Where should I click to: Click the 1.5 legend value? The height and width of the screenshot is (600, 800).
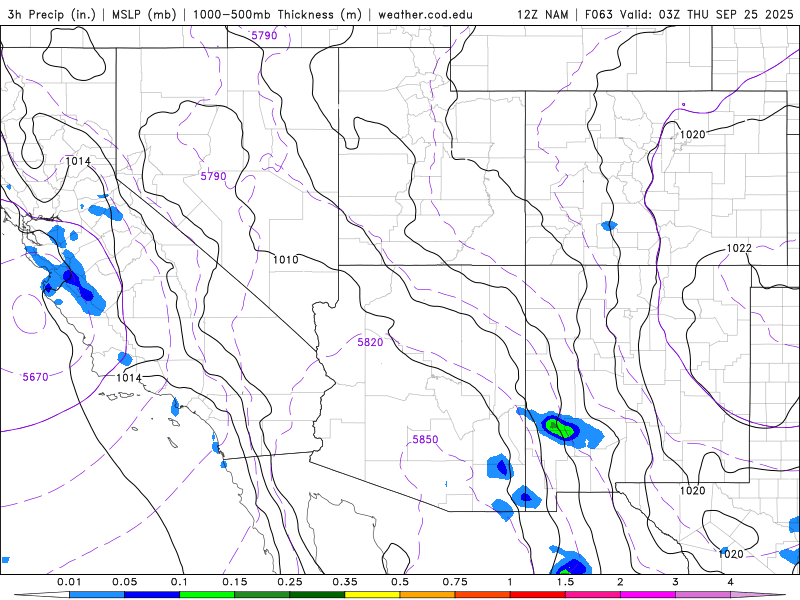pos(565,582)
